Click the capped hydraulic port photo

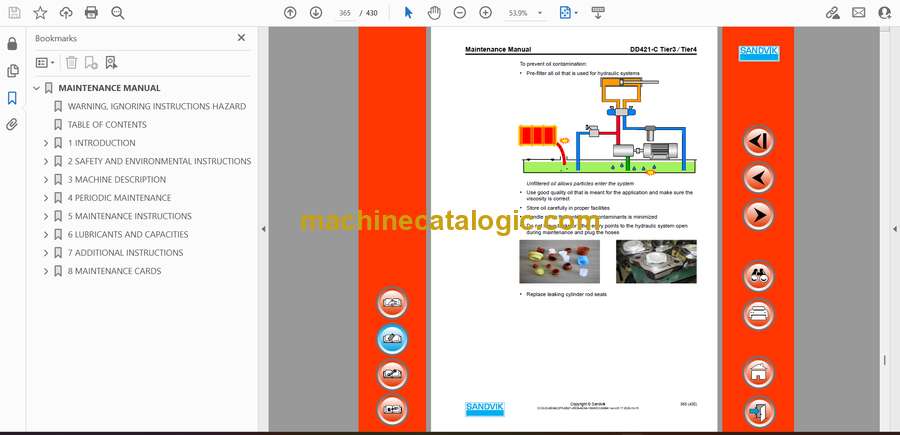click(656, 262)
